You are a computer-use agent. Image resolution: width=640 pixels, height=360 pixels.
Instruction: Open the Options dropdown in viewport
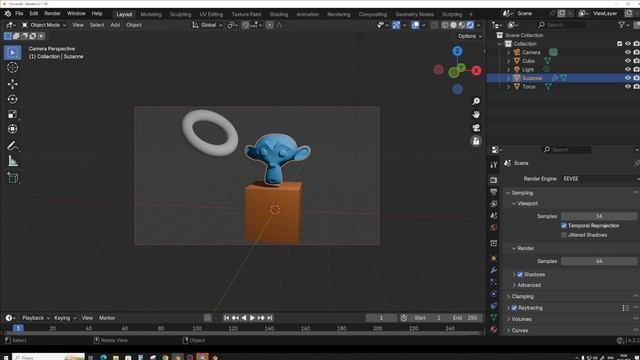(x=470, y=36)
